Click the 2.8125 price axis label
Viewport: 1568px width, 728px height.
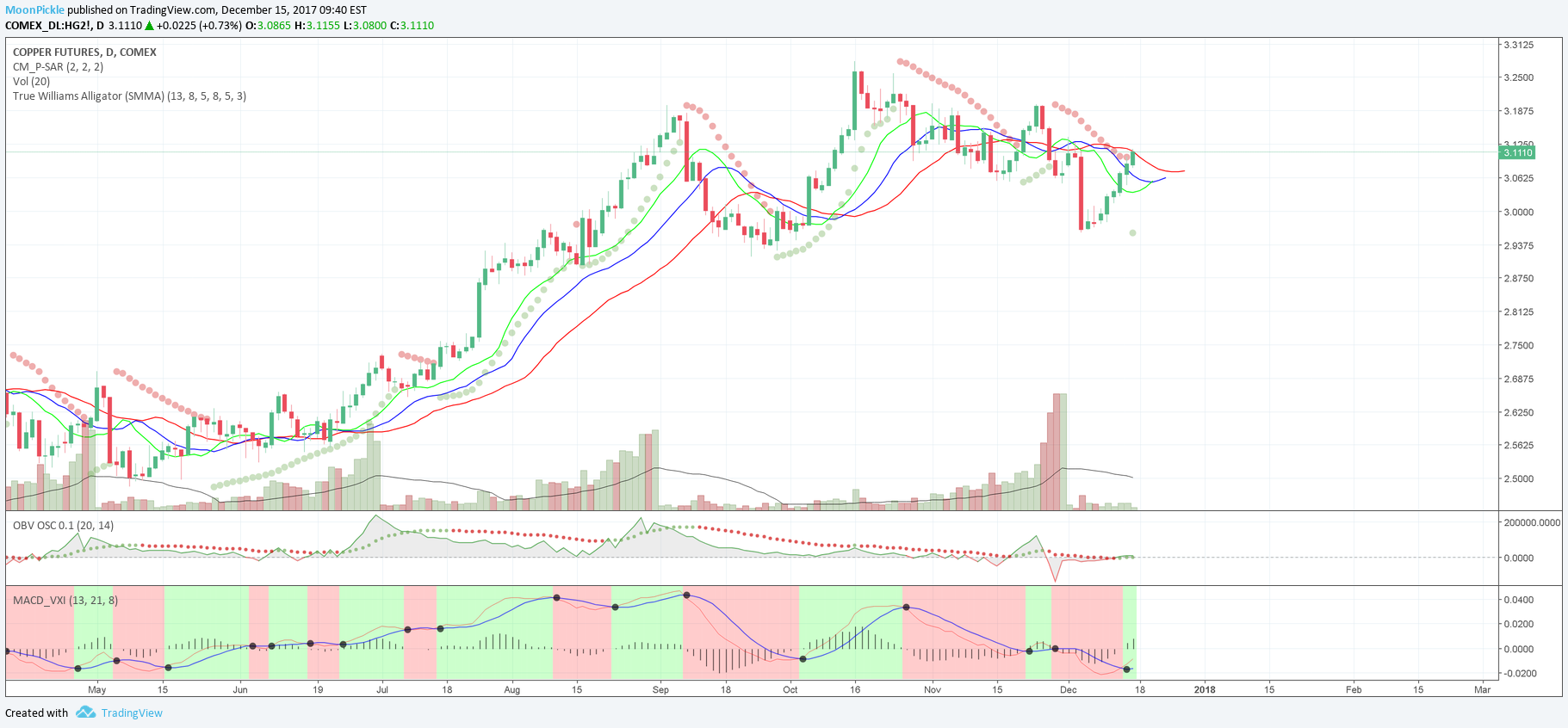tap(1518, 312)
